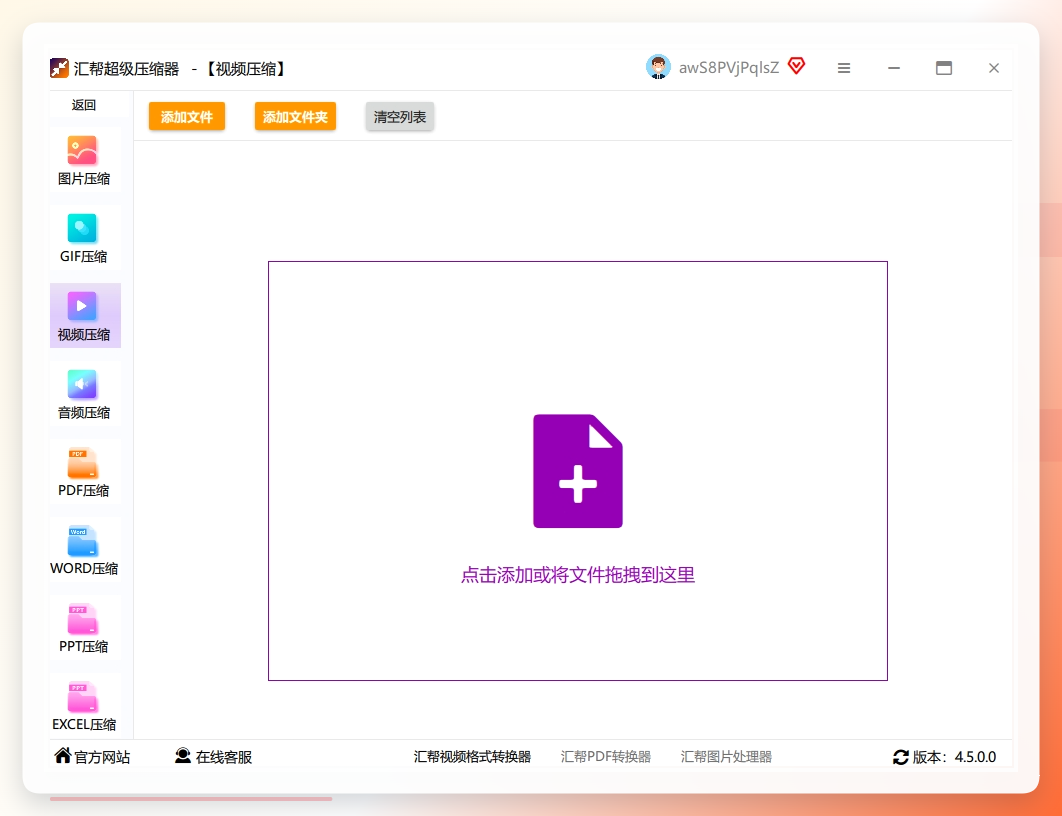The height and width of the screenshot is (816, 1062).
Task: Open 汇帮PDF转换器 link
Action: pos(606,756)
